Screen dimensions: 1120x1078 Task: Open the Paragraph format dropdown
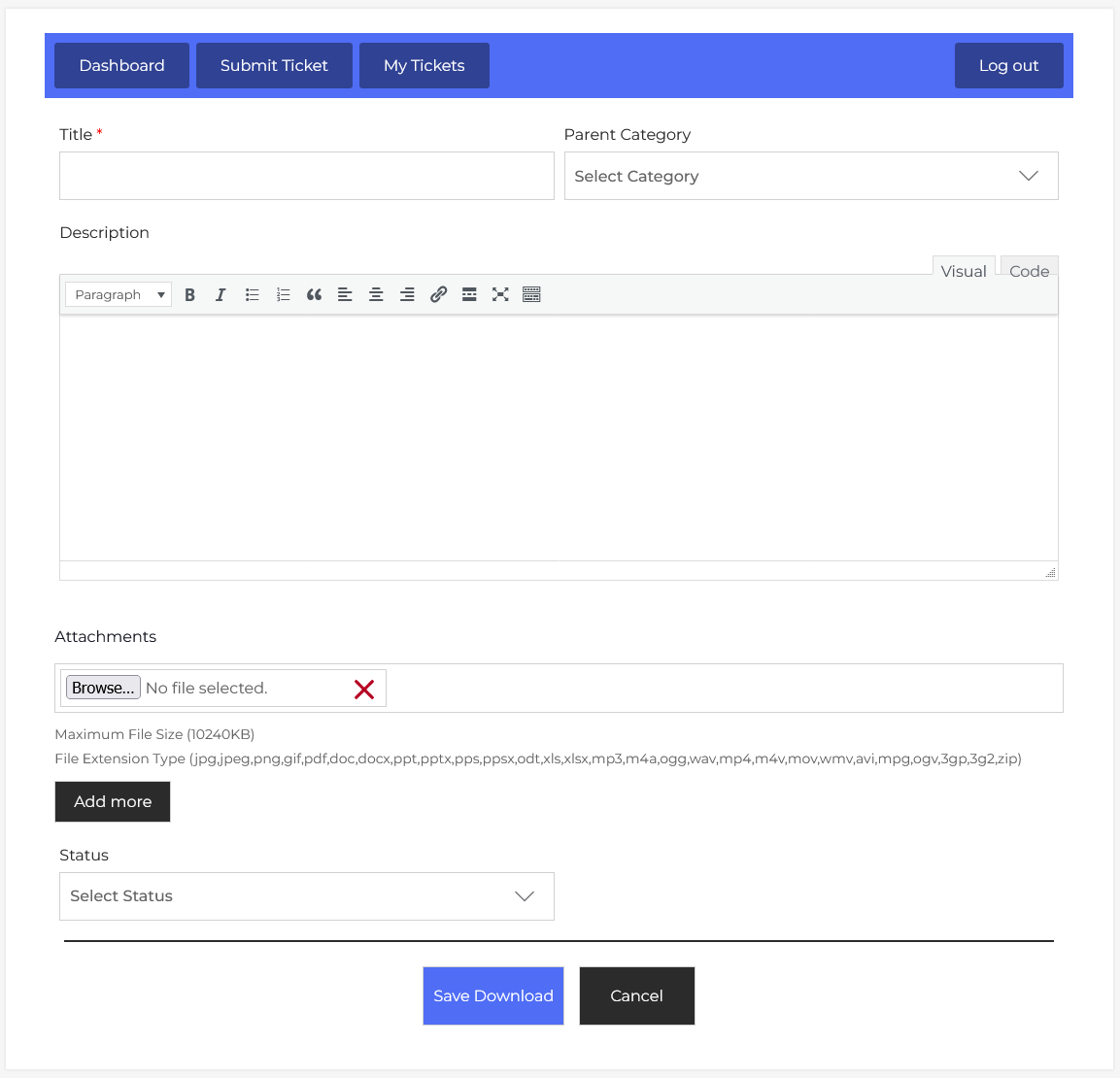coord(119,295)
